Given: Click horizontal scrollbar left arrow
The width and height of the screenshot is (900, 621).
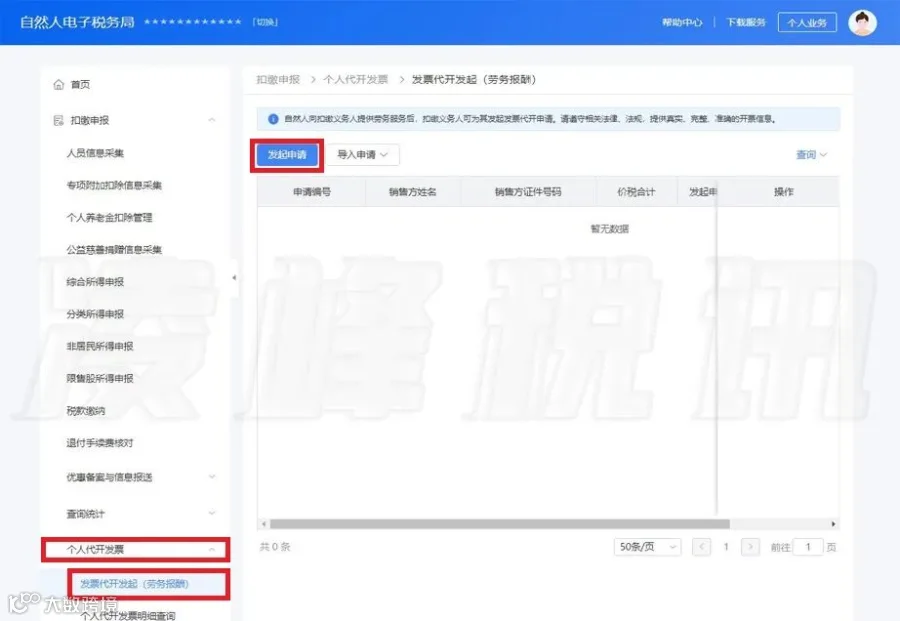Looking at the screenshot, I should pyautogui.click(x=263, y=524).
